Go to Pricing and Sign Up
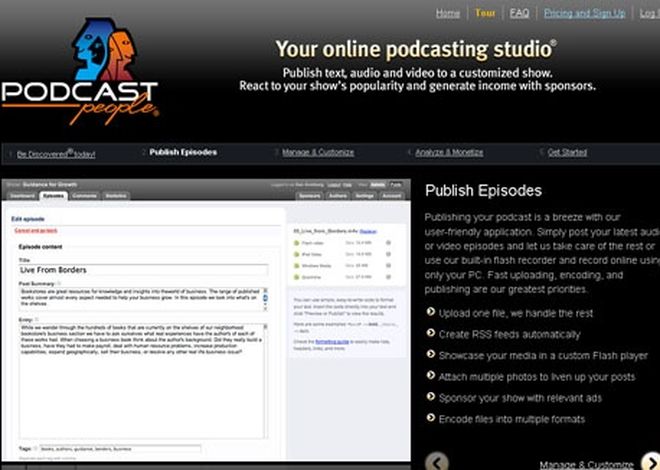The width and height of the screenshot is (660, 470). pos(584,13)
